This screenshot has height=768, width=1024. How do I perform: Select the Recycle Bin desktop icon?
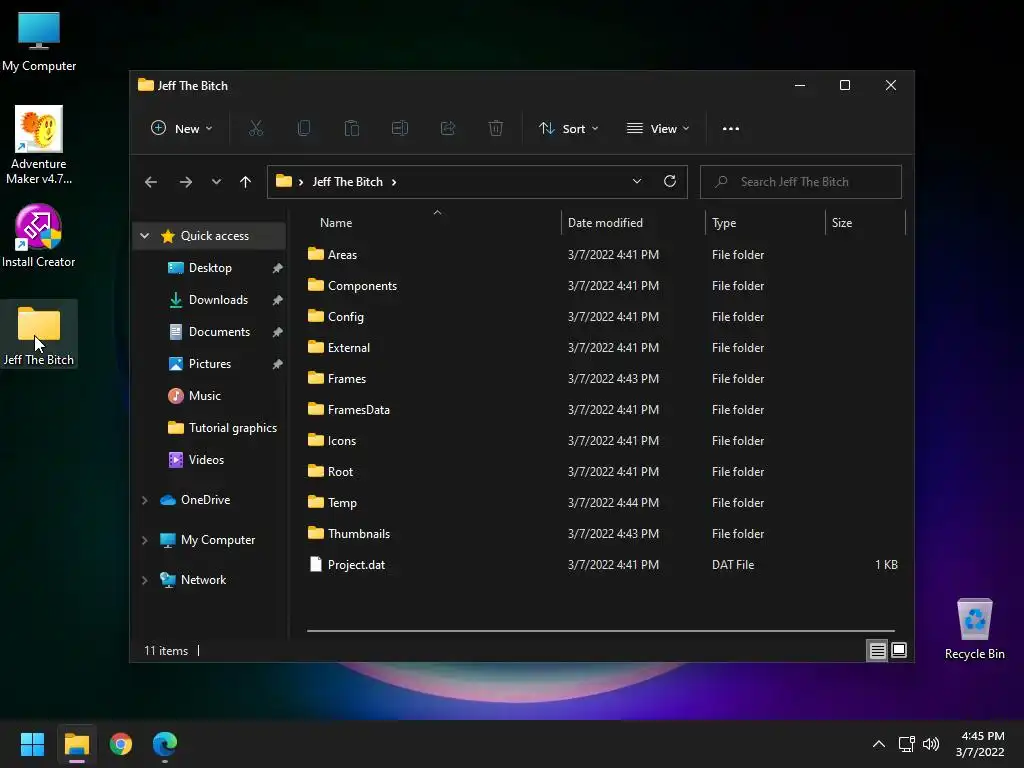pos(974,629)
